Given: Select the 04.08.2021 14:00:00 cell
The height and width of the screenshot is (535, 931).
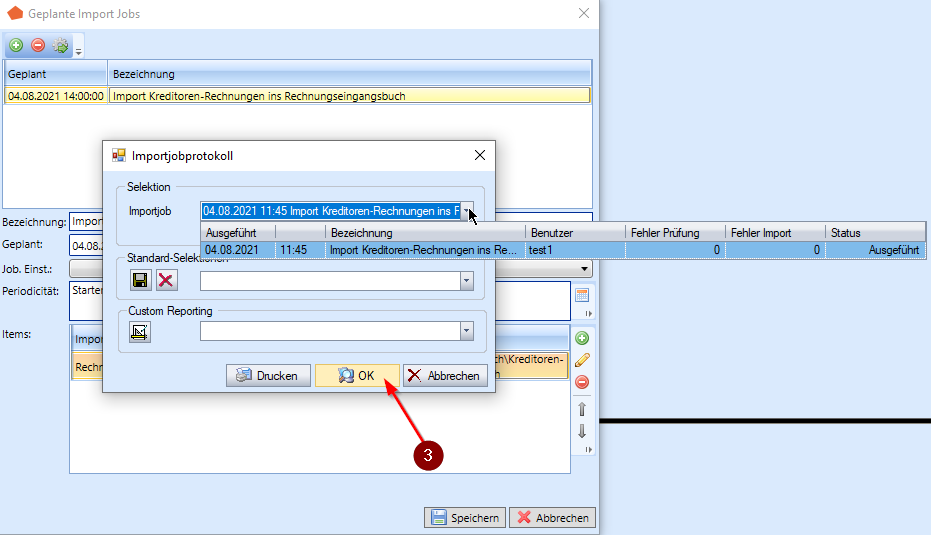Looking at the screenshot, I should [x=56, y=96].
